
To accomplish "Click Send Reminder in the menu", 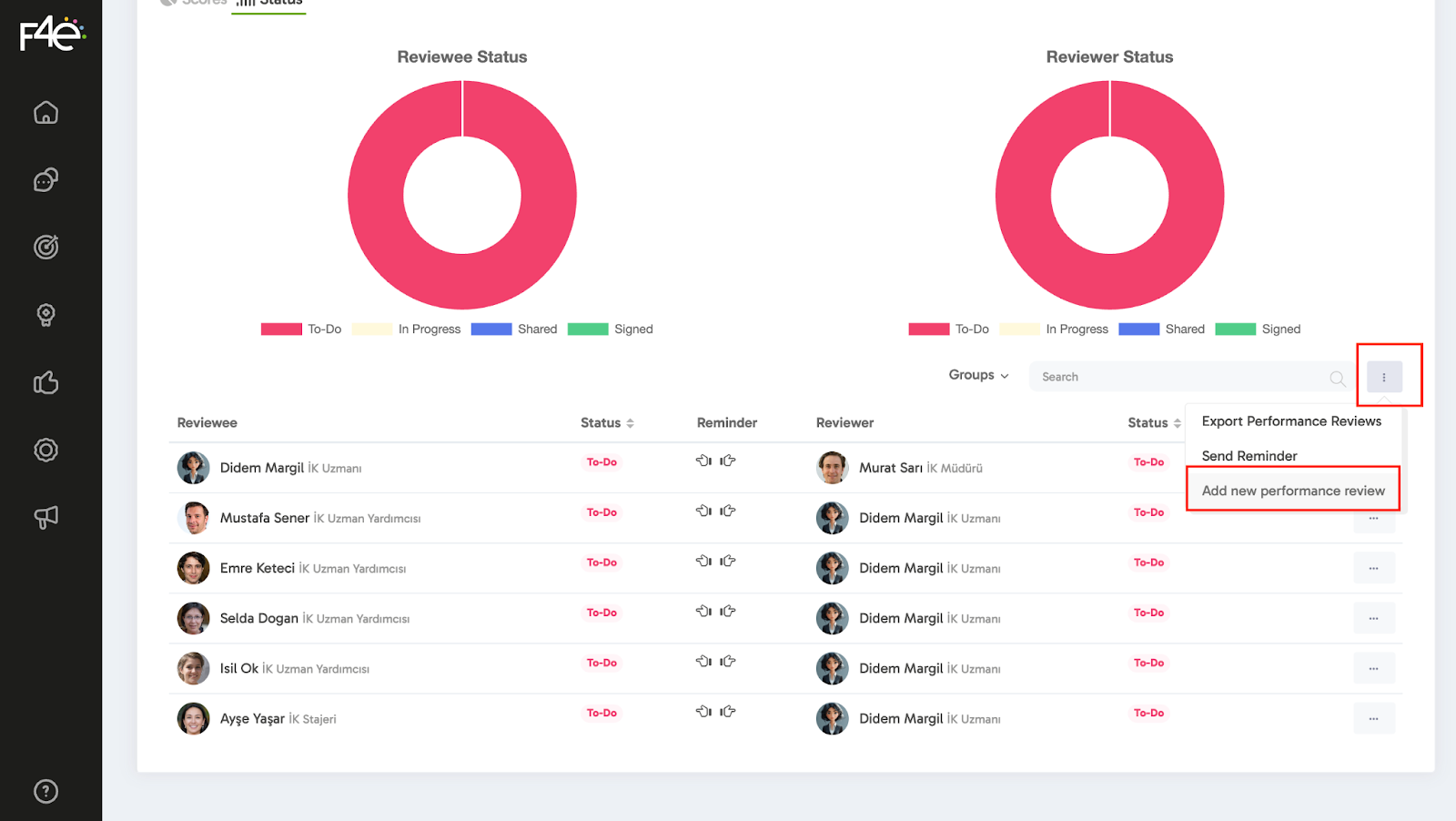I will (1249, 456).
